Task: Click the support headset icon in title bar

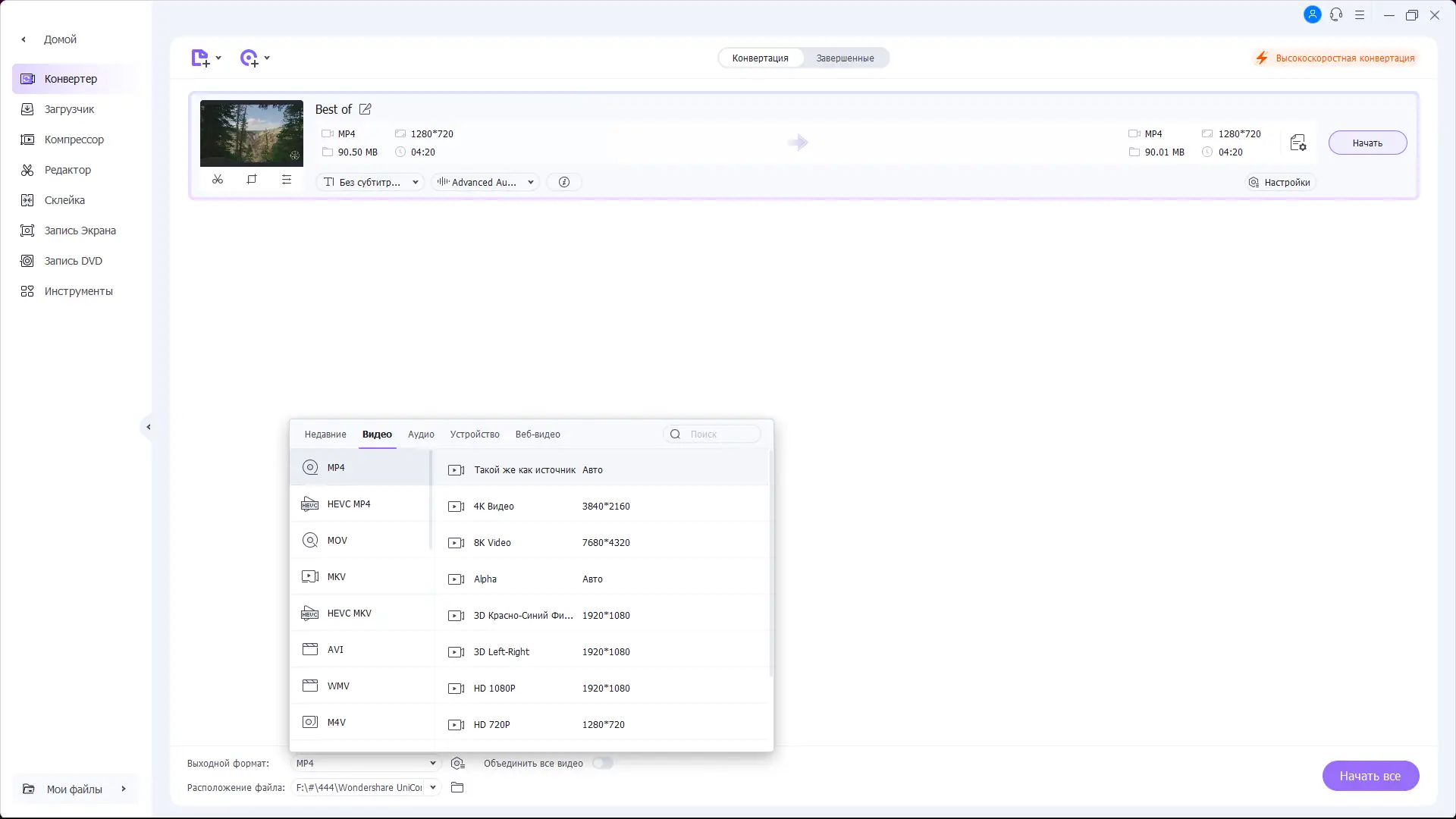Action: [x=1336, y=15]
